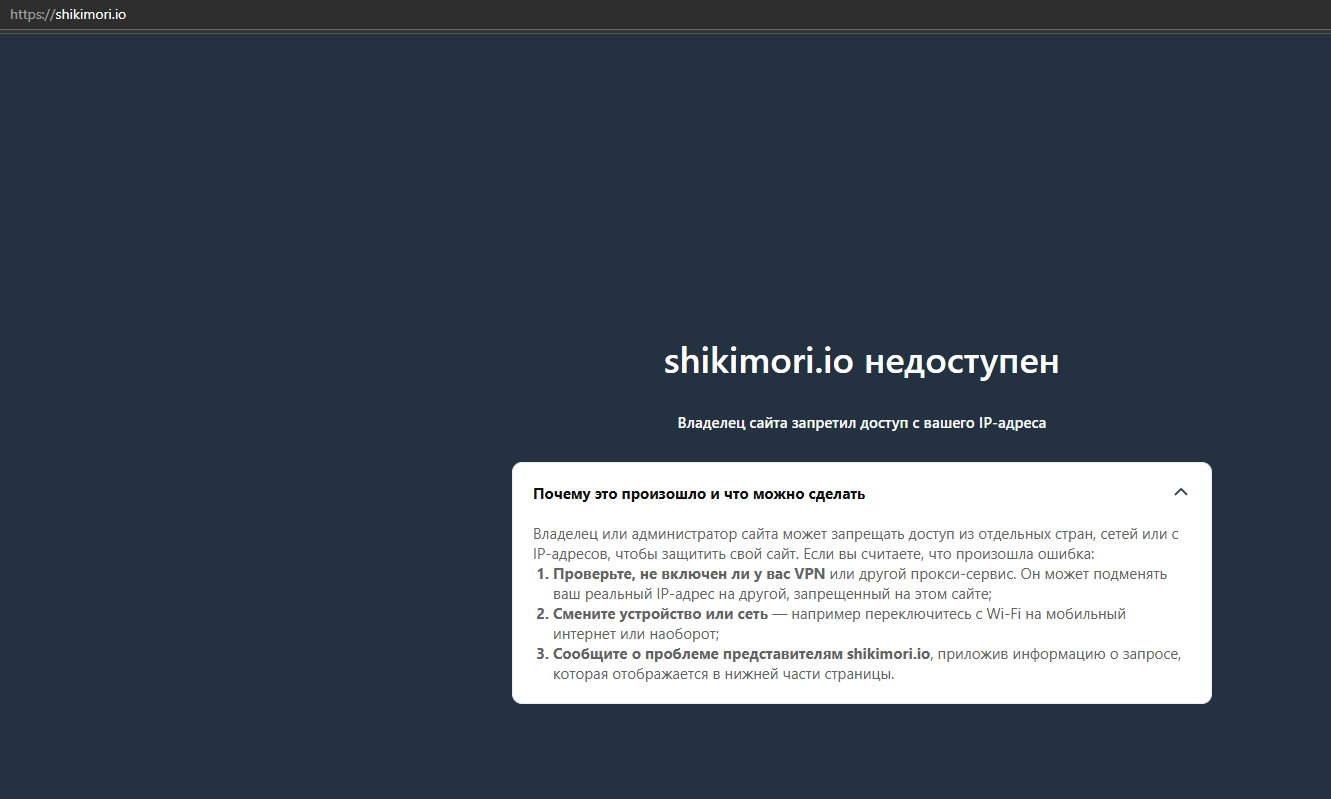Click the paragraph starting "Владелец или администратор сайта"
Image resolution: width=1331 pixels, height=799 pixels.
[x=856, y=544]
